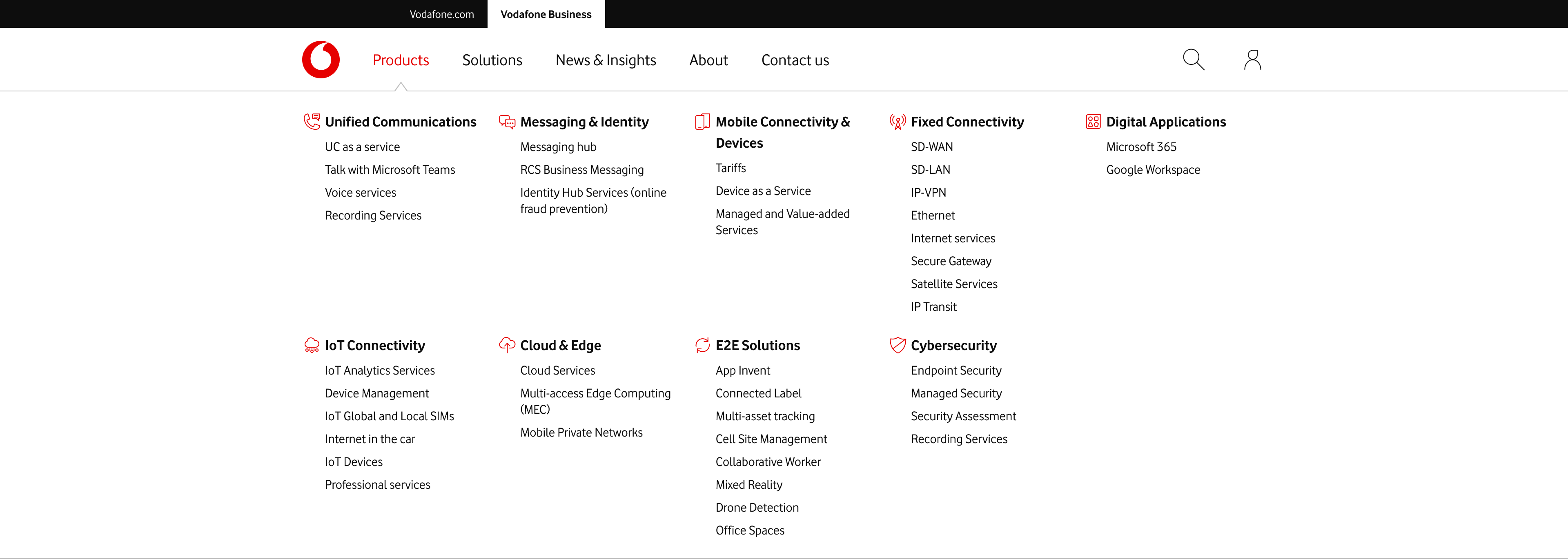Viewport: 1568px width, 559px height.
Task: Collapse the Products mega menu
Action: tap(401, 60)
